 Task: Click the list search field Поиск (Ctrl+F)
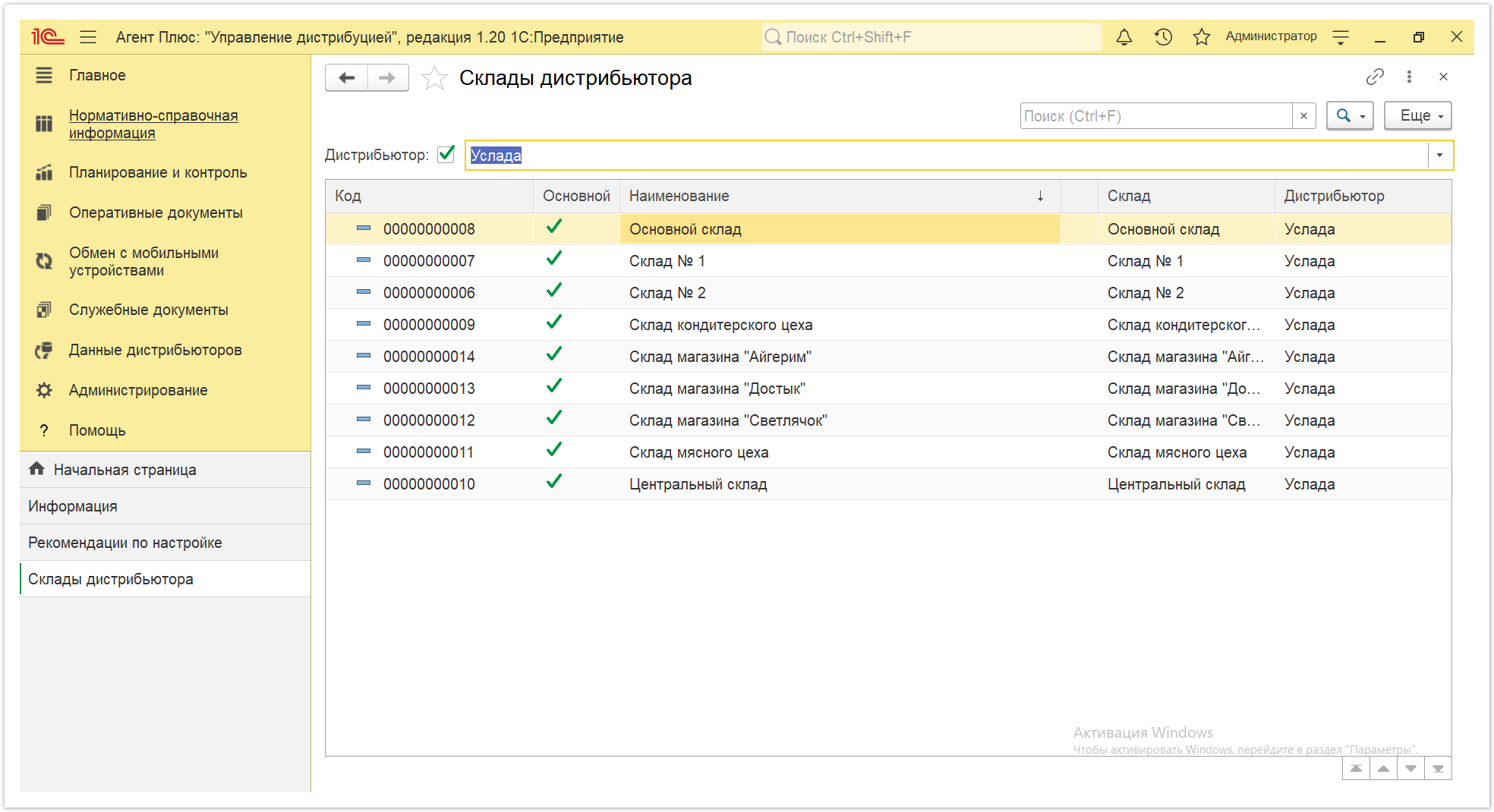(1155, 116)
